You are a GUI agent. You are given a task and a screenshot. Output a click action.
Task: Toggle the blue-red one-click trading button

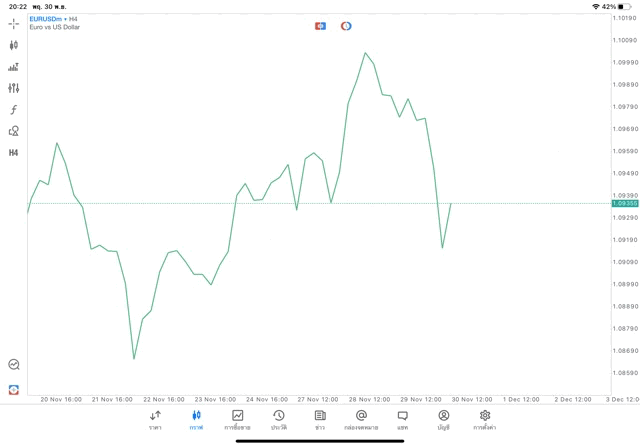click(320, 26)
